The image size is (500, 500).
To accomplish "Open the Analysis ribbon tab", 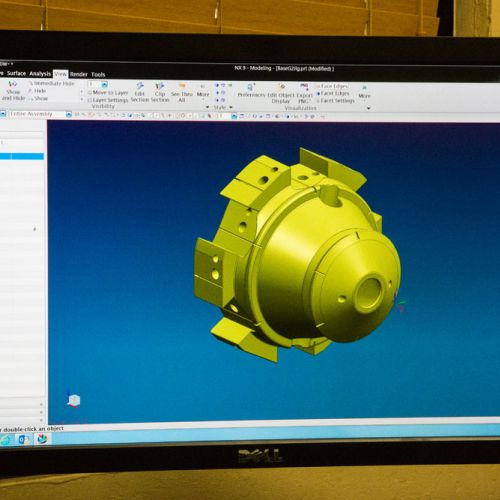I will pyautogui.click(x=40, y=74).
